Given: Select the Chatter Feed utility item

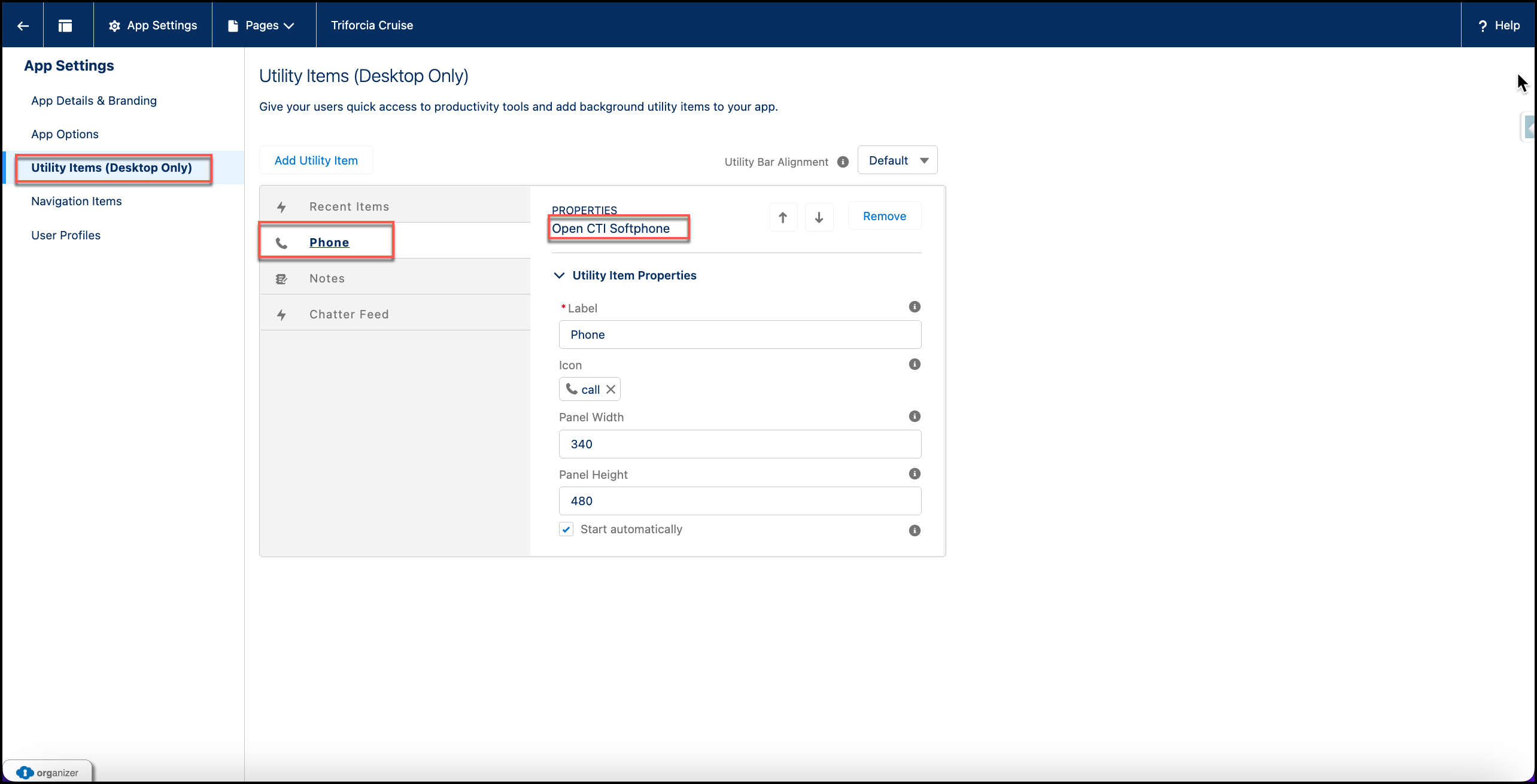Looking at the screenshot, I should [395, 314].
